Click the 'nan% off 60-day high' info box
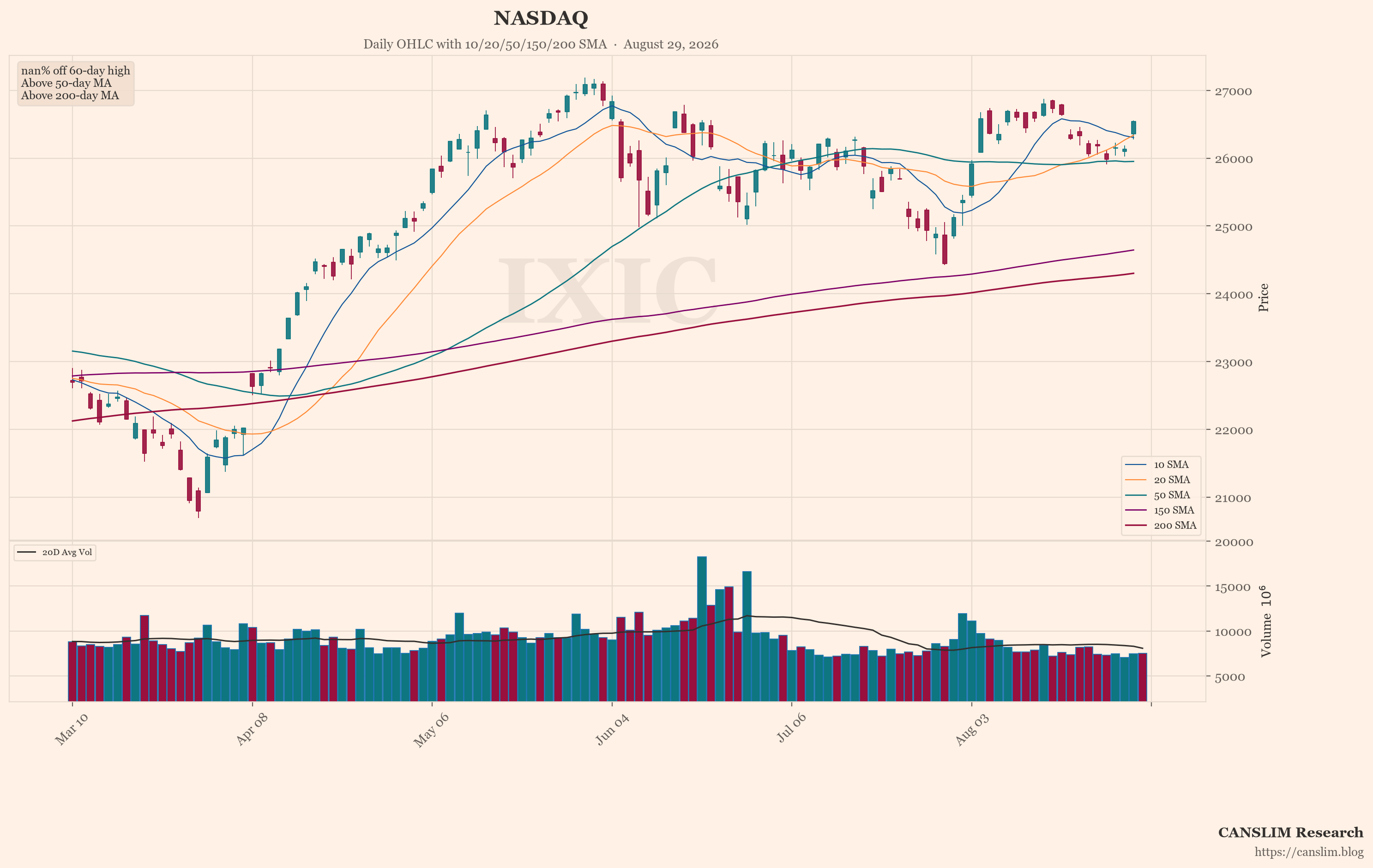1373x868 pixels. point(75,83)
